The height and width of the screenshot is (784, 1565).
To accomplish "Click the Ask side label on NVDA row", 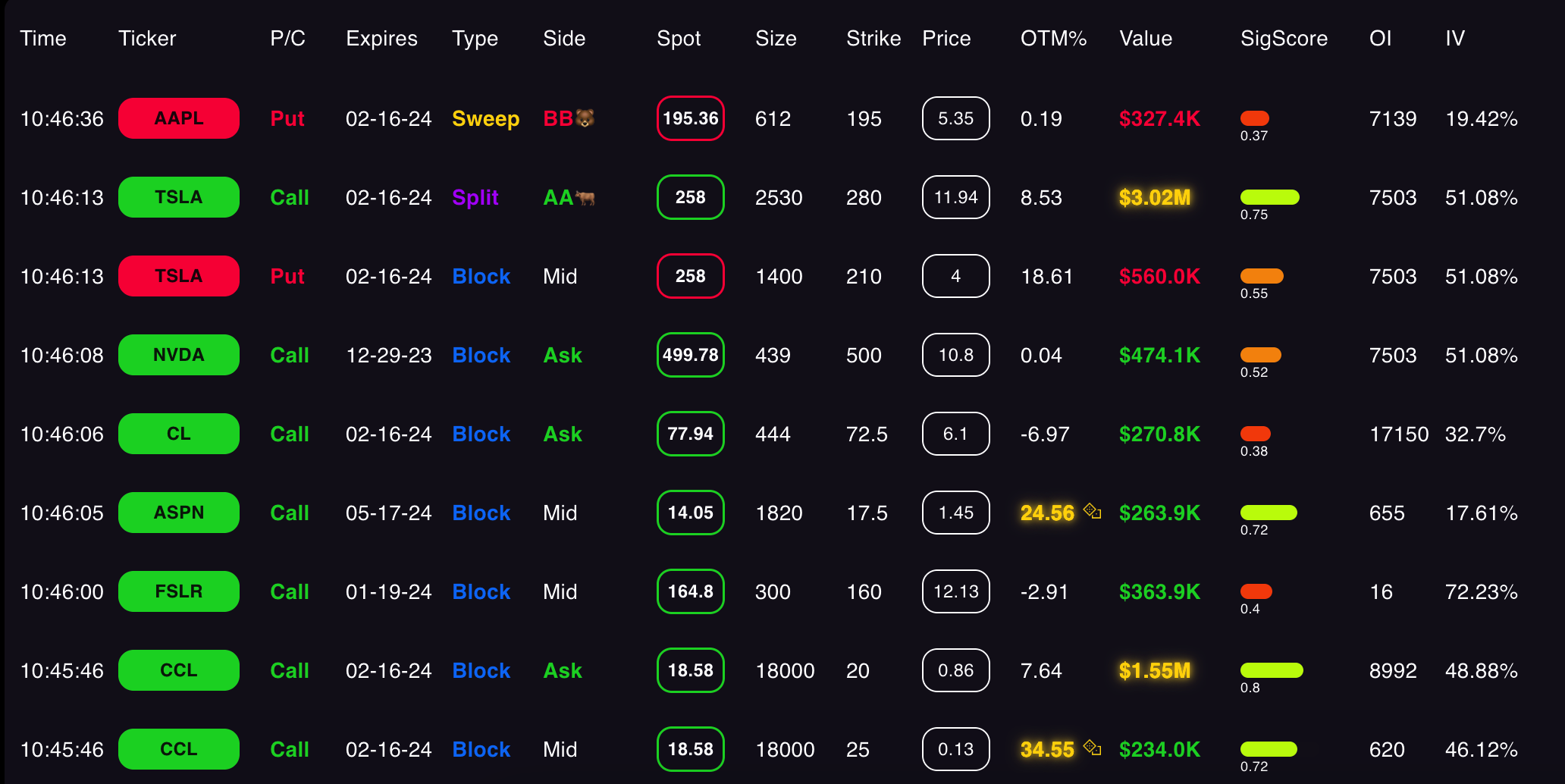I will (x=562, y=355).
